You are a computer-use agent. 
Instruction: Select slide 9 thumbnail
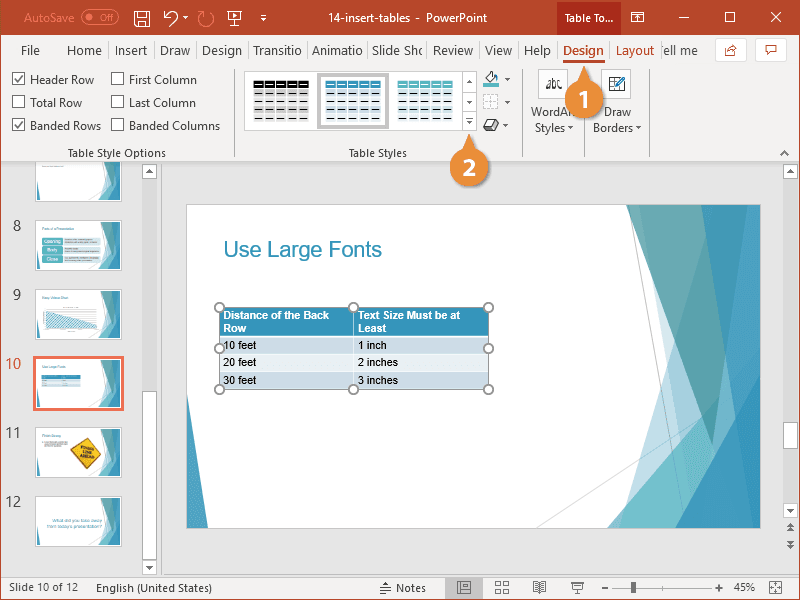coord(78,314)
